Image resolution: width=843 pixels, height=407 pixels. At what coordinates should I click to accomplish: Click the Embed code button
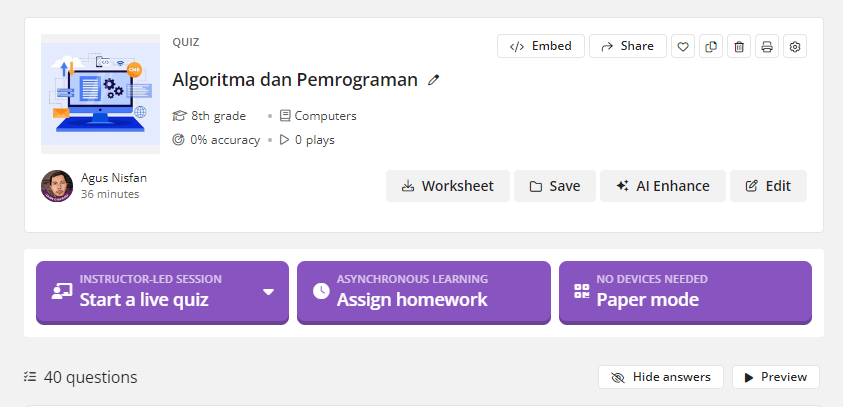(x=541, y=46)
